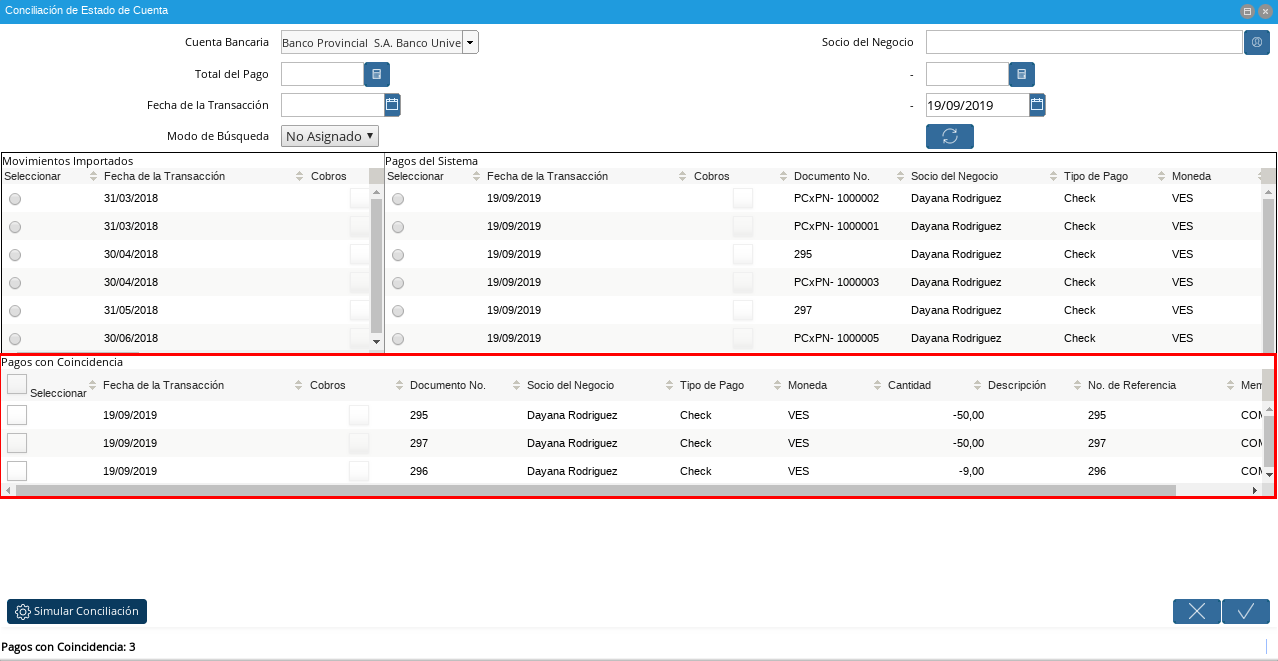
Task: Open calendar beside 19/09/2019 date field
Action: [x=1037, y=105]
